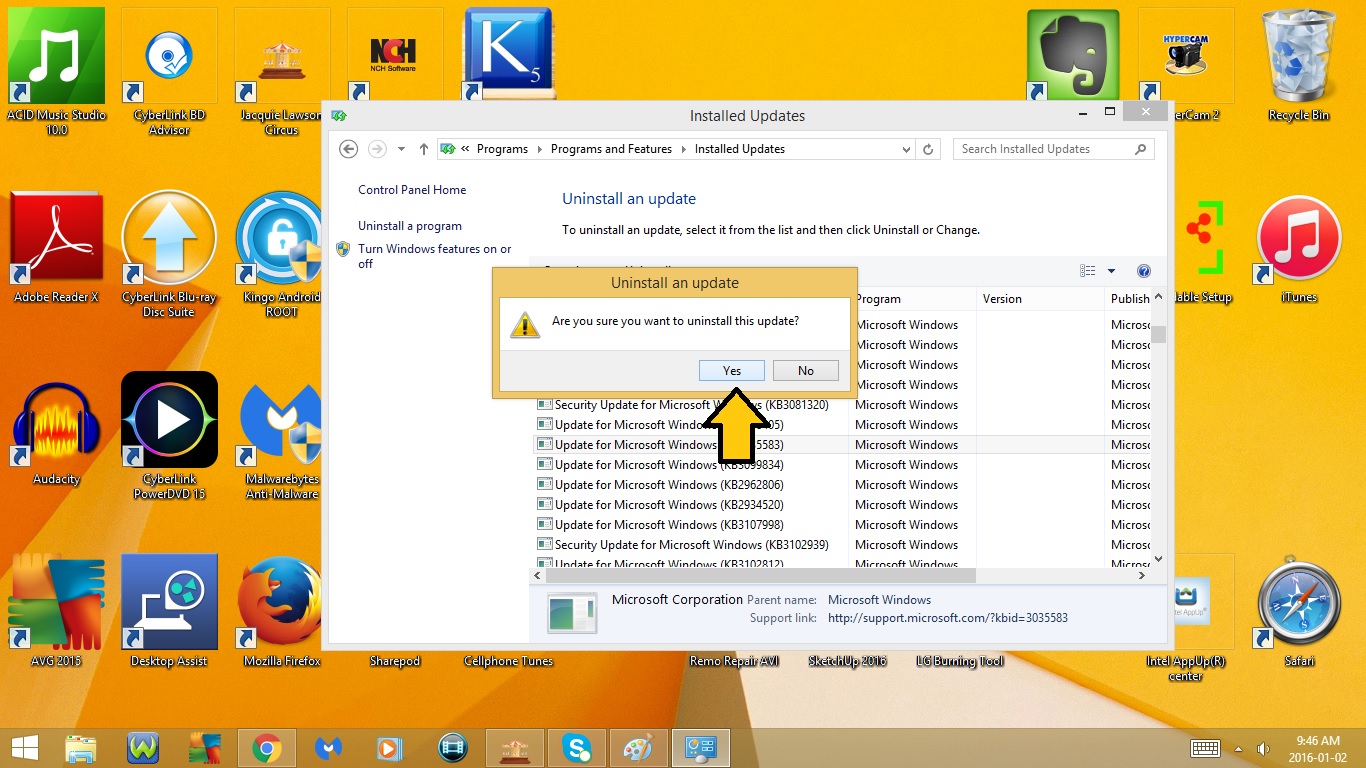Select Security Update KB3102939 row

coord(840,545)
